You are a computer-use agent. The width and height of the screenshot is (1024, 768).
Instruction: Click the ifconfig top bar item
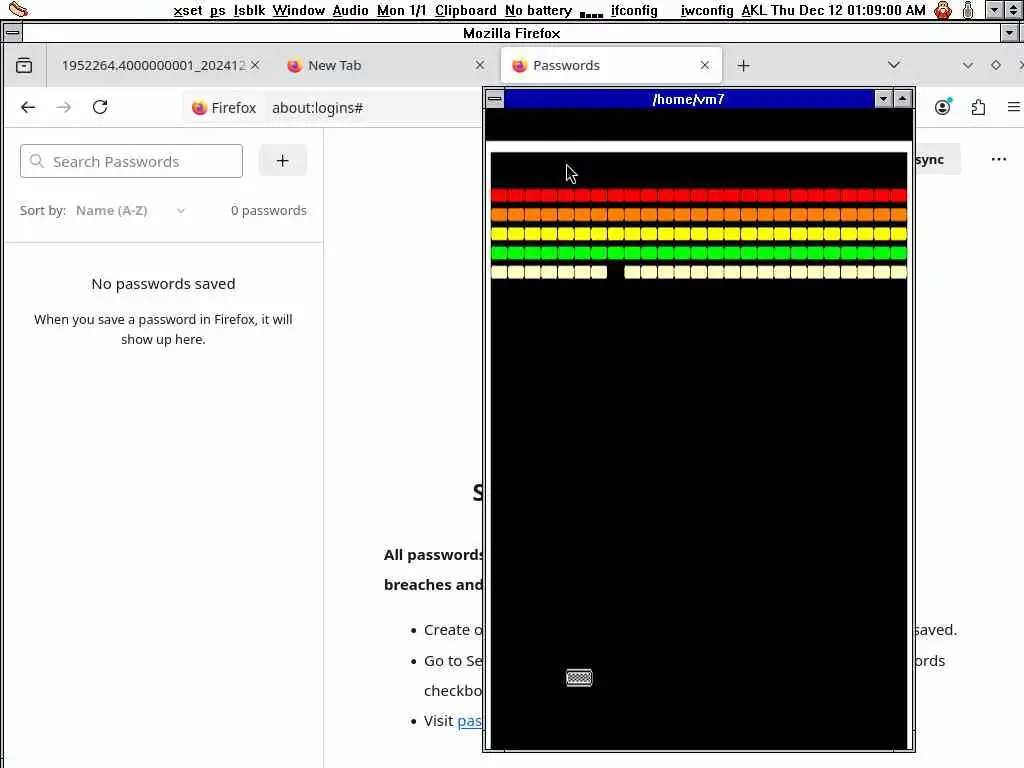pos(634,10)
